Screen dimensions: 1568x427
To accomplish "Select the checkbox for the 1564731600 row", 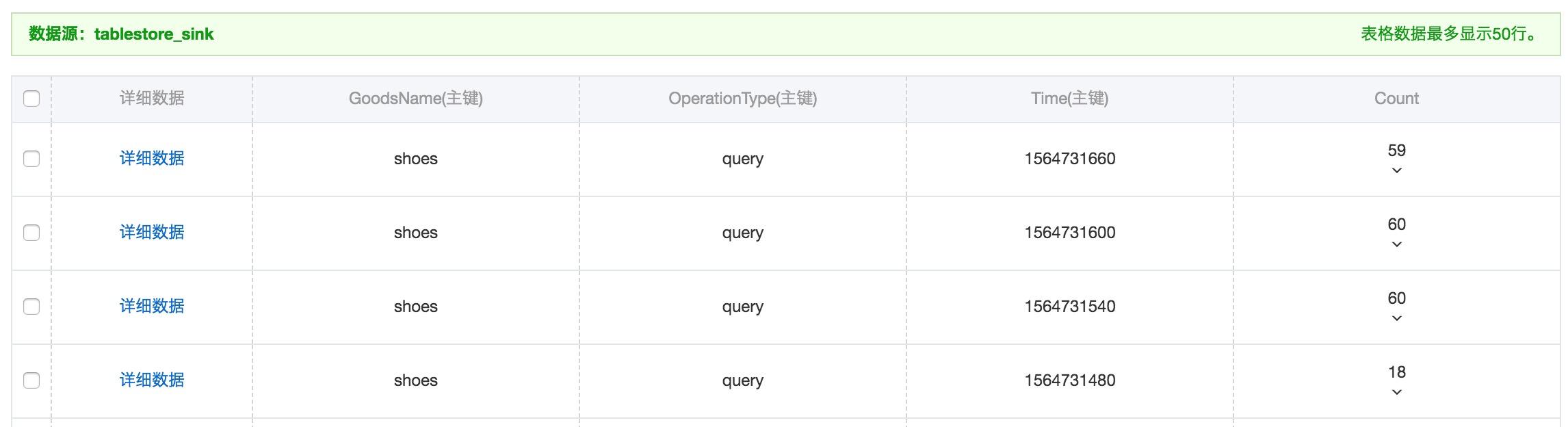I will 31,233.
